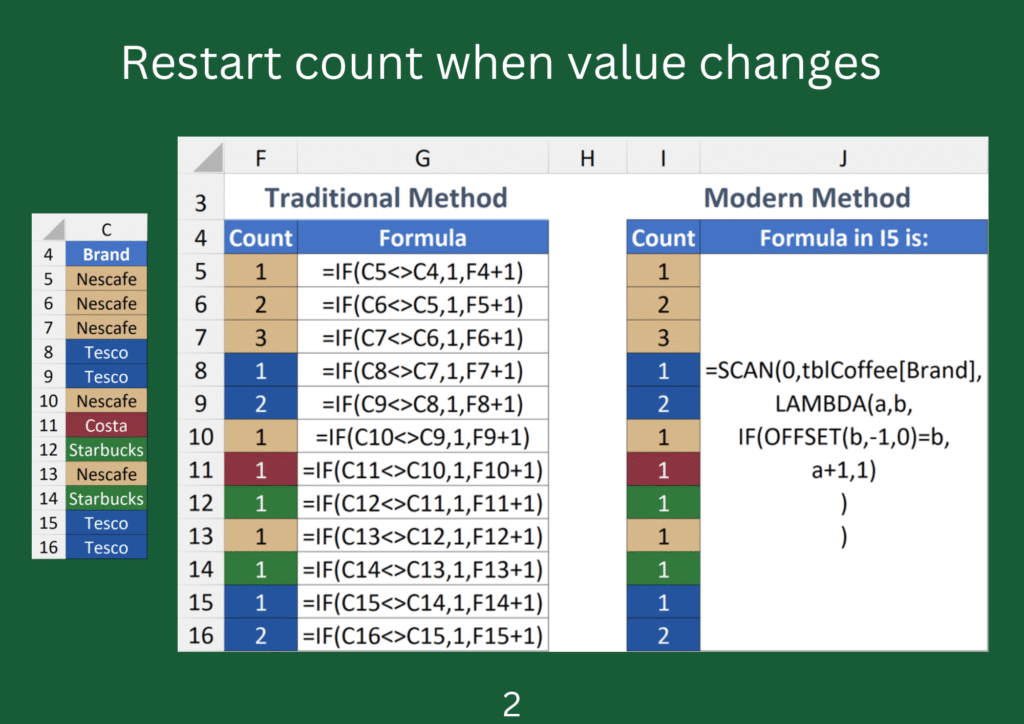Select the Brand header cell
The width and height of the screenshot is (1024, 724).
point(106,254)
